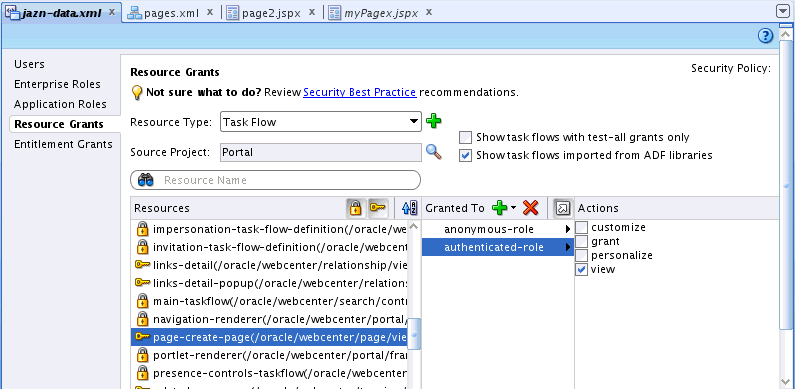Toggle resources with grants key filter
Image resolution: width=795 pixels, height=389 pixels.
pos(377,207)
